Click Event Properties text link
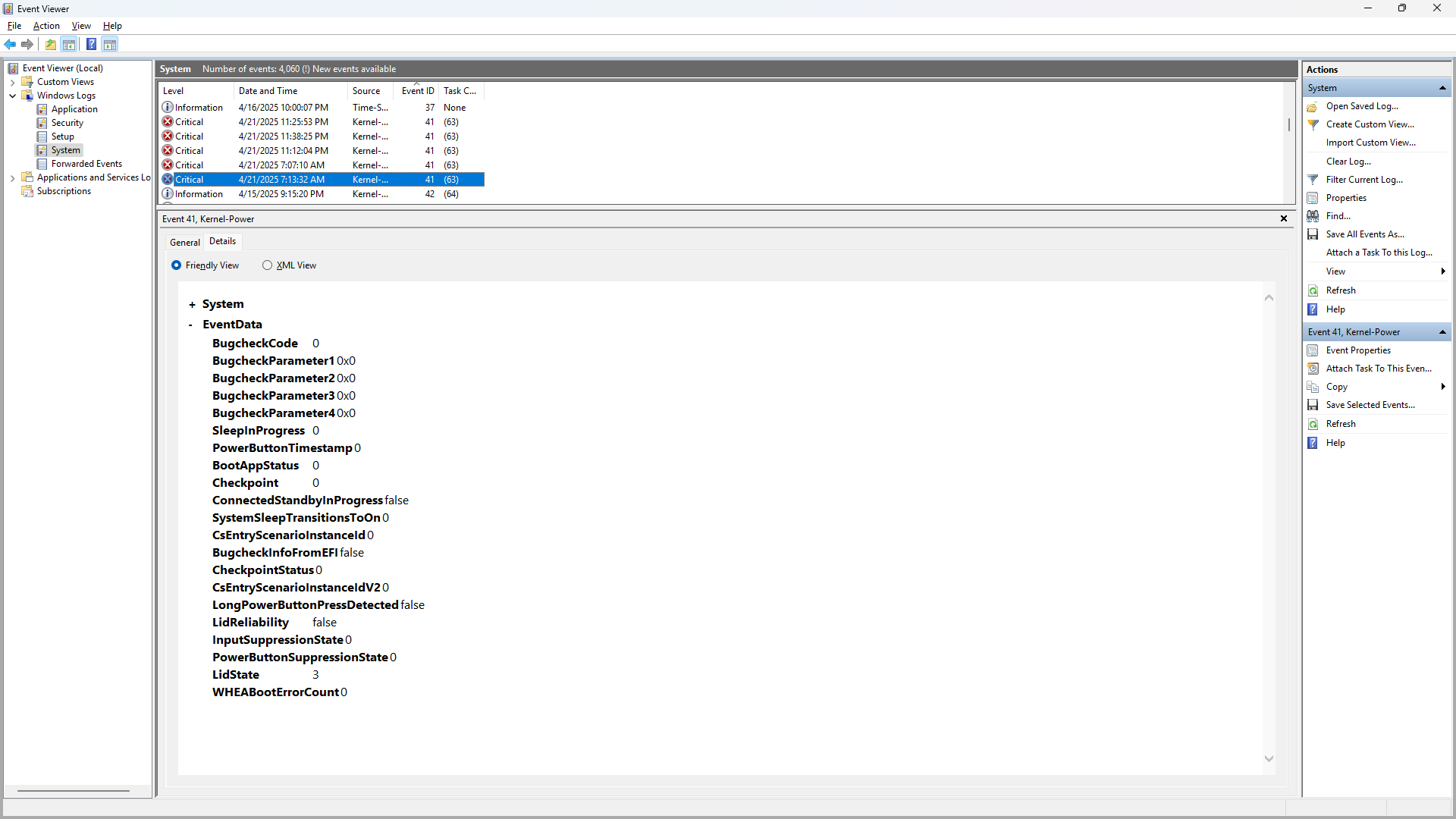Screen dimensions: 1456x819 1358,350
